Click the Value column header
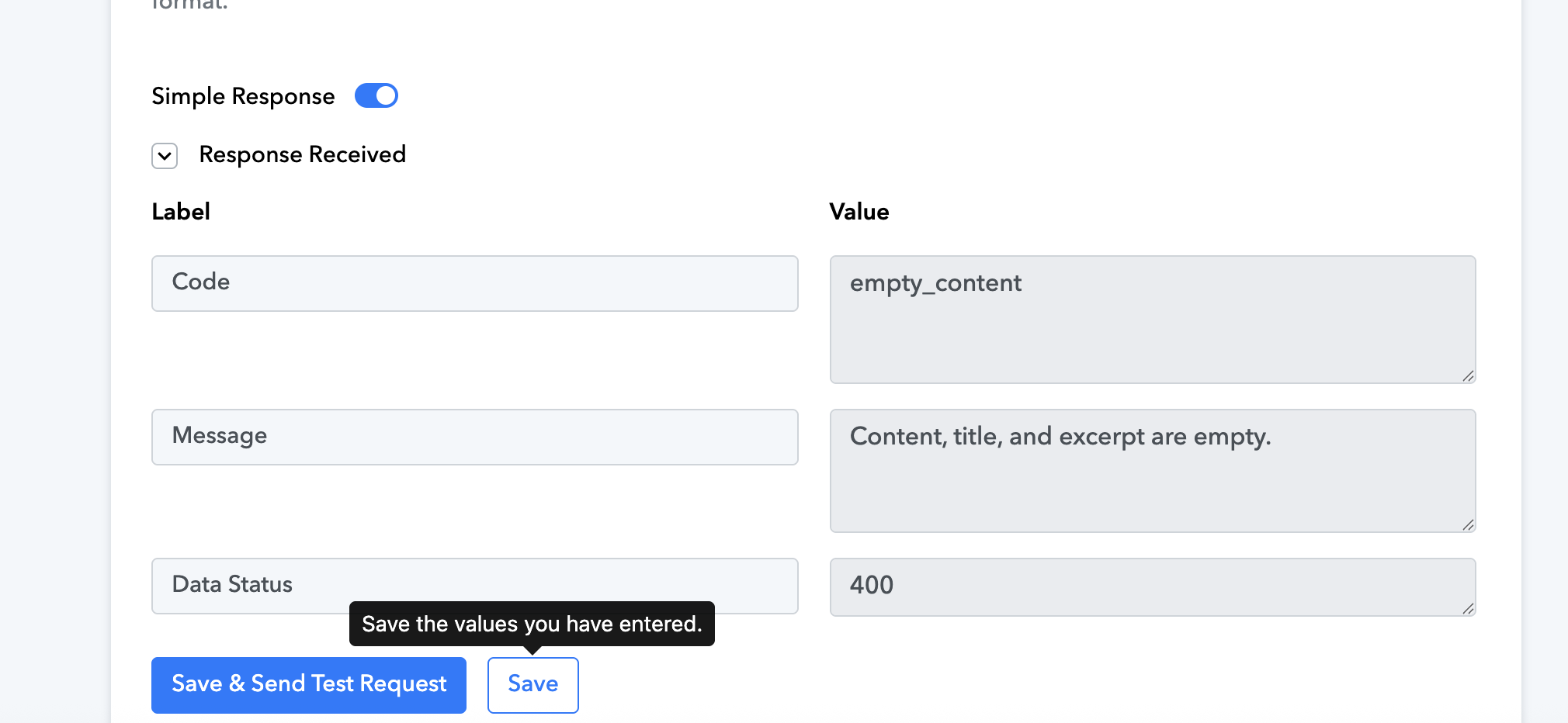The height and width of the screenshot is (723, 1568). (x=859, y=212)
